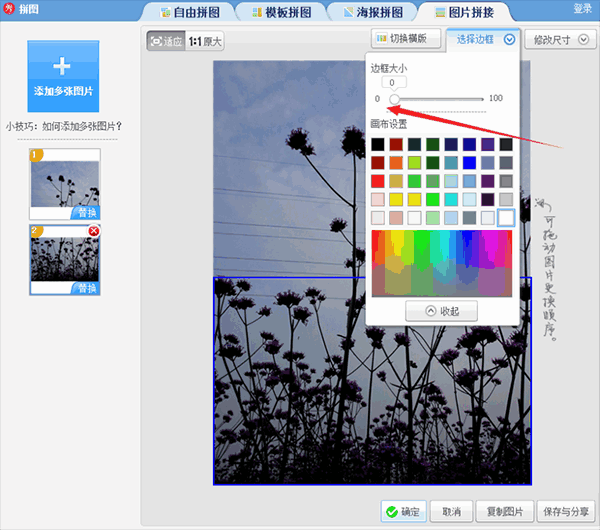Open the 修改尺寸 dropdown
600x530 pixels.
[x=560, y=39]
